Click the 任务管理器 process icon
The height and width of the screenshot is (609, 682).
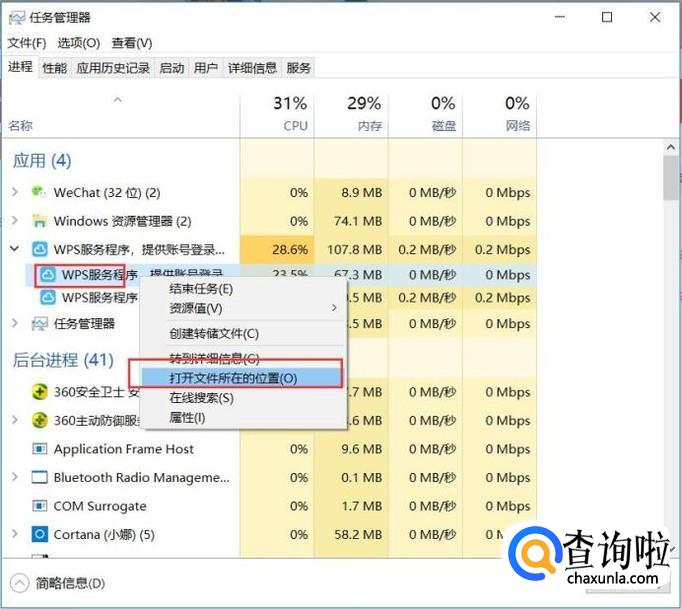pos(40,324)
